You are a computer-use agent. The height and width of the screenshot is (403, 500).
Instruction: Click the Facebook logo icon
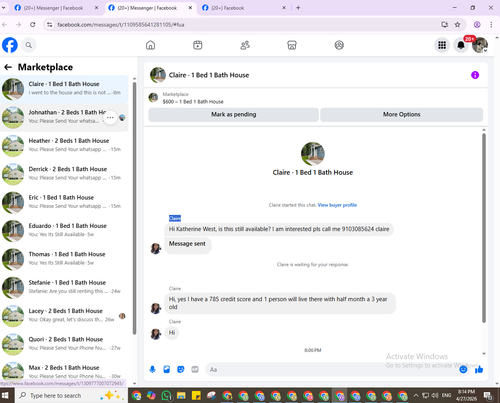10,45
